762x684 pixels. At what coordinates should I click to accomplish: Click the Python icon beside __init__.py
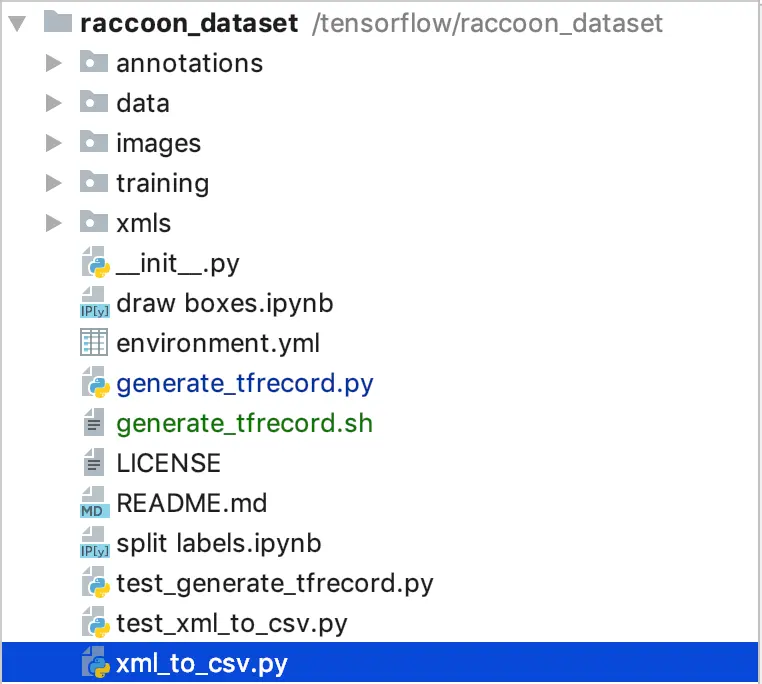(94, 263)
